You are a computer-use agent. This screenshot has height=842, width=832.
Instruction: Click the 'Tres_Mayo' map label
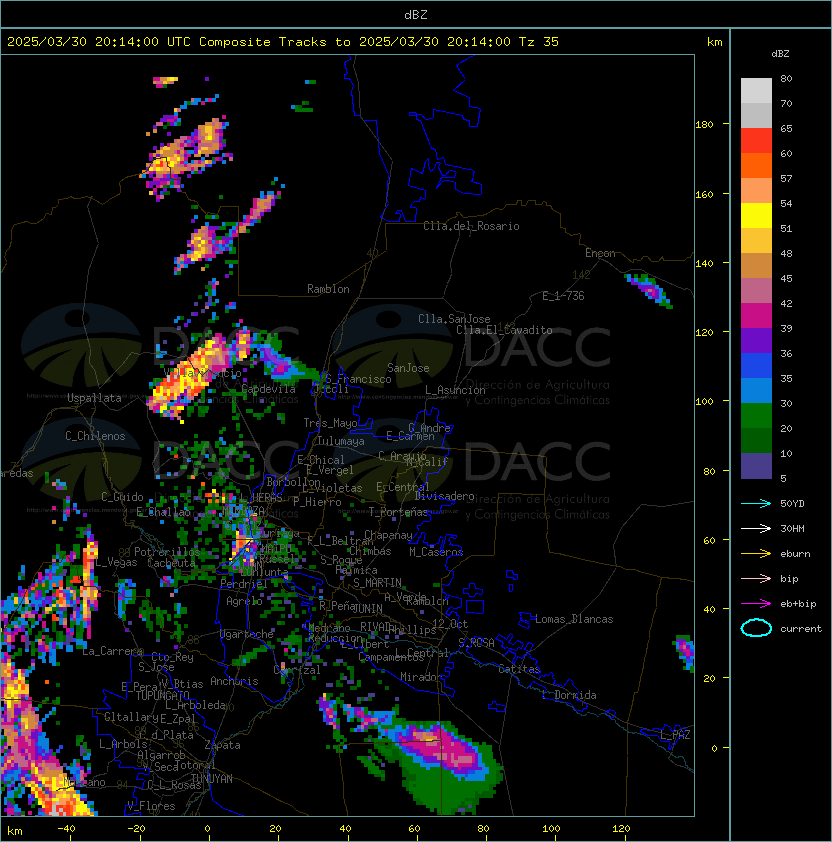pos(330,423)
